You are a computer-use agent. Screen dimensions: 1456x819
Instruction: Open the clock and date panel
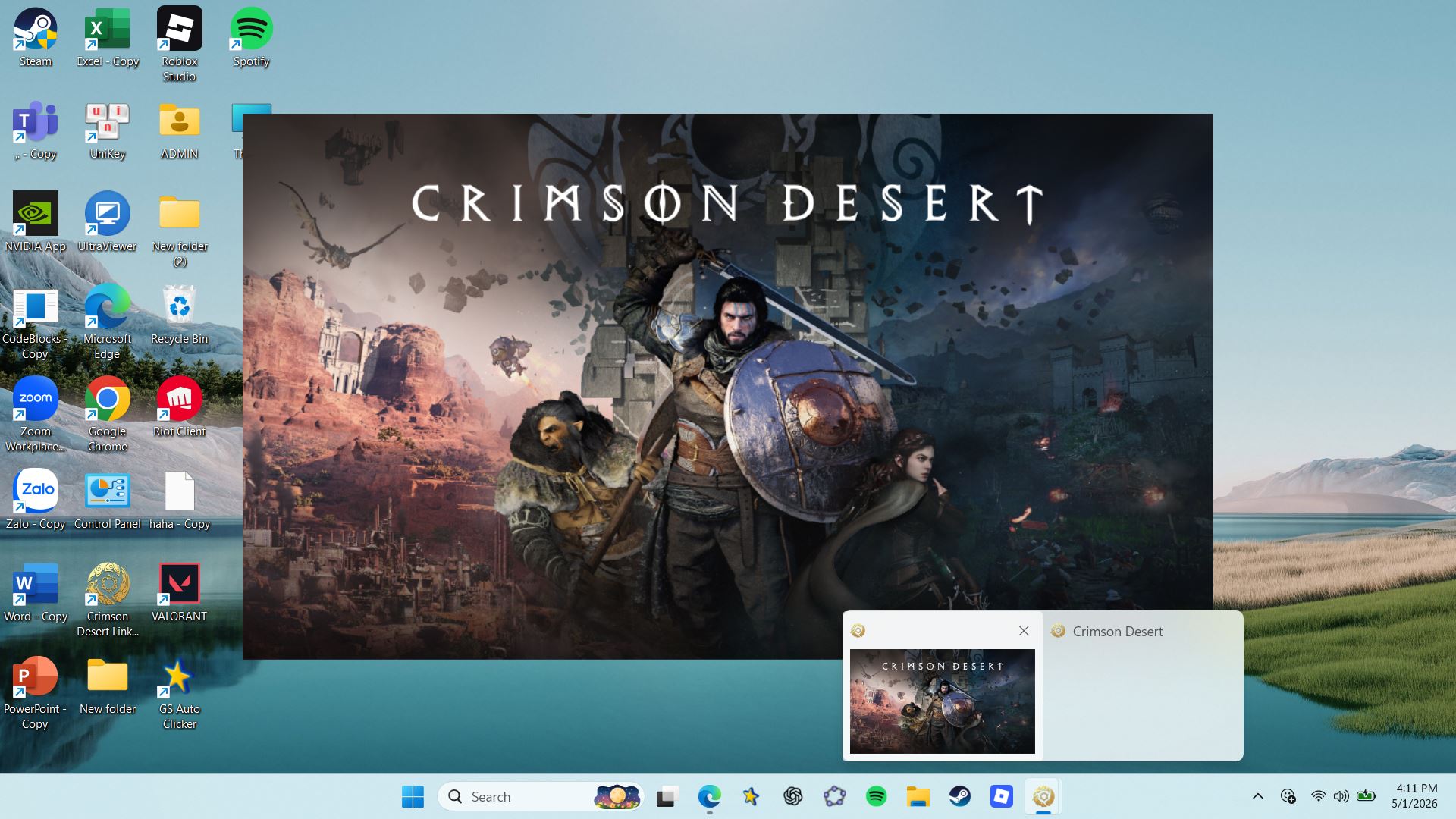[1415, 796]
